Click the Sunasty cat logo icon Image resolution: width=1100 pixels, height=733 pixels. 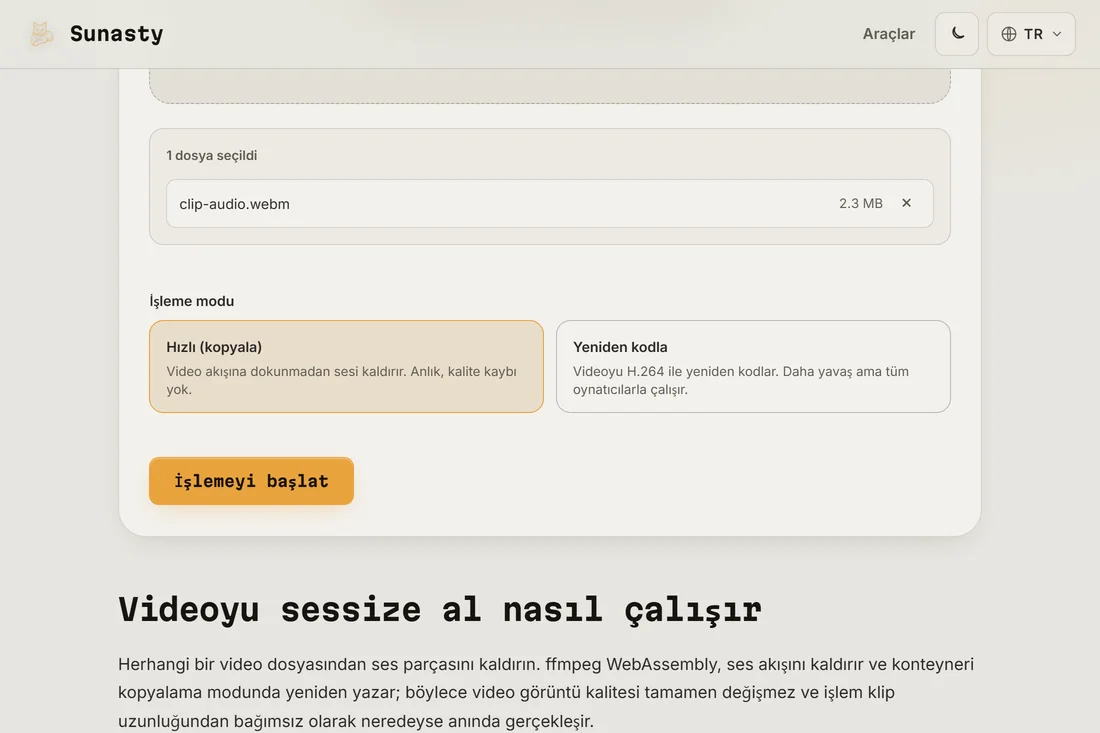pyautogui.click(x=41, y=34)
